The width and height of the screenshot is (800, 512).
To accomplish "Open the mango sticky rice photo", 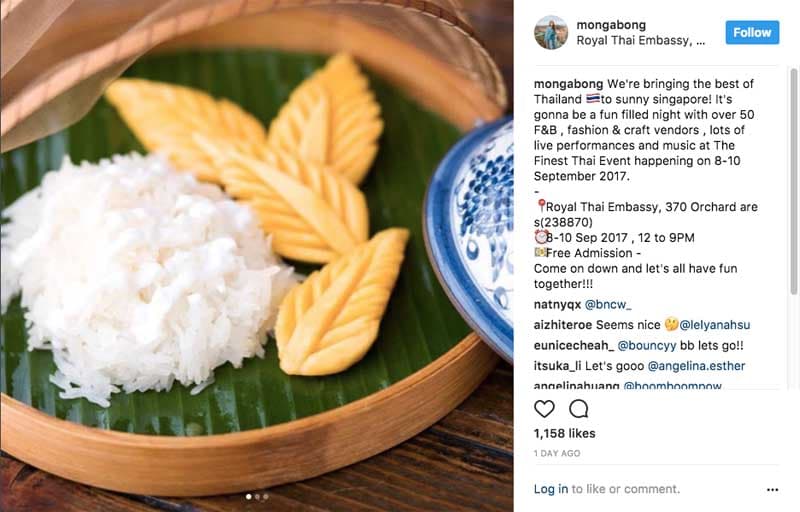I will pos(257,256).
